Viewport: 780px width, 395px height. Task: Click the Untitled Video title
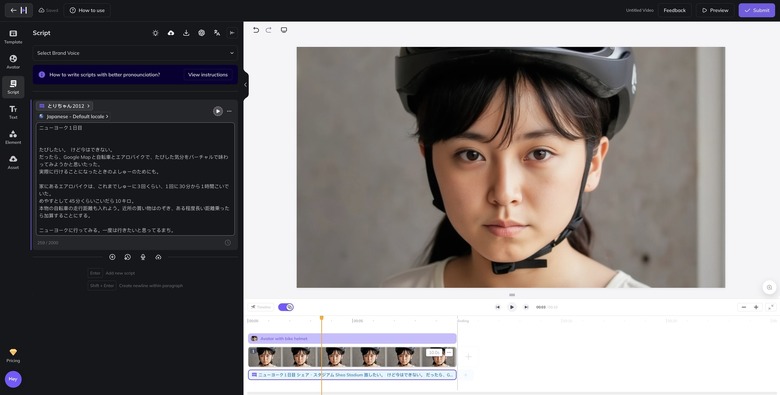[639, 10]
